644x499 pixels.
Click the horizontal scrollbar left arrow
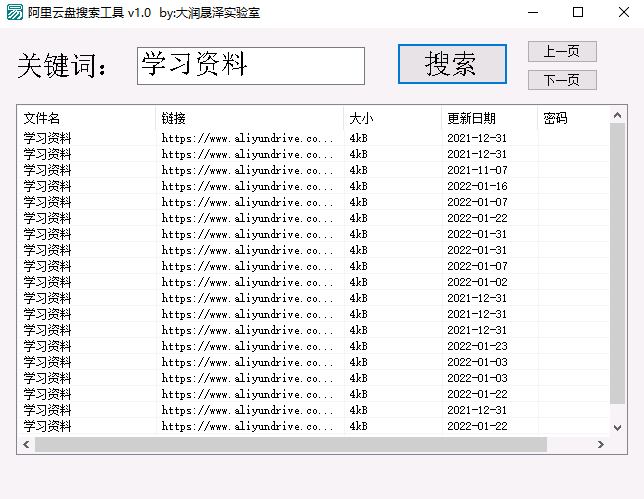(26, 444)
